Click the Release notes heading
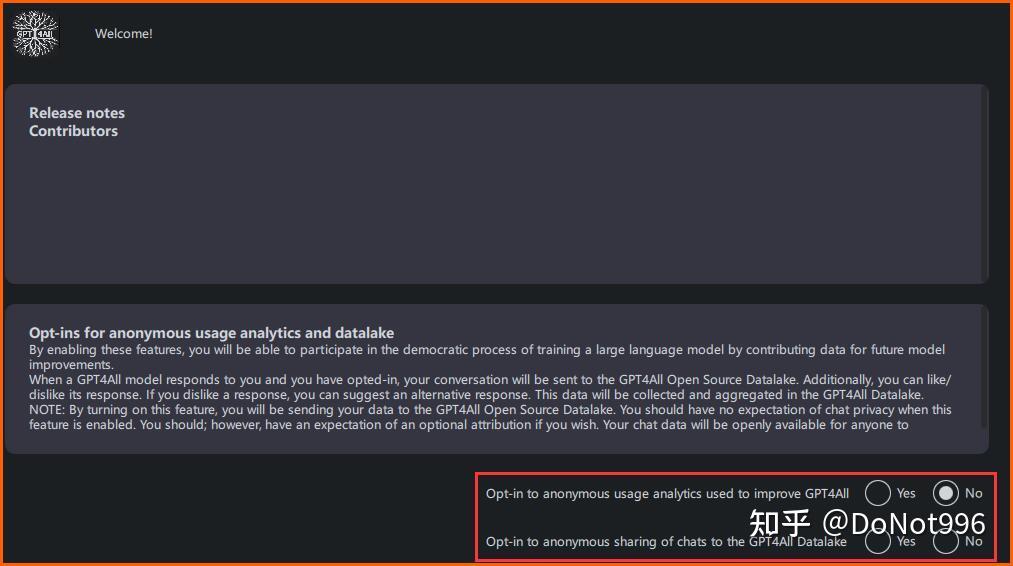 77,112
